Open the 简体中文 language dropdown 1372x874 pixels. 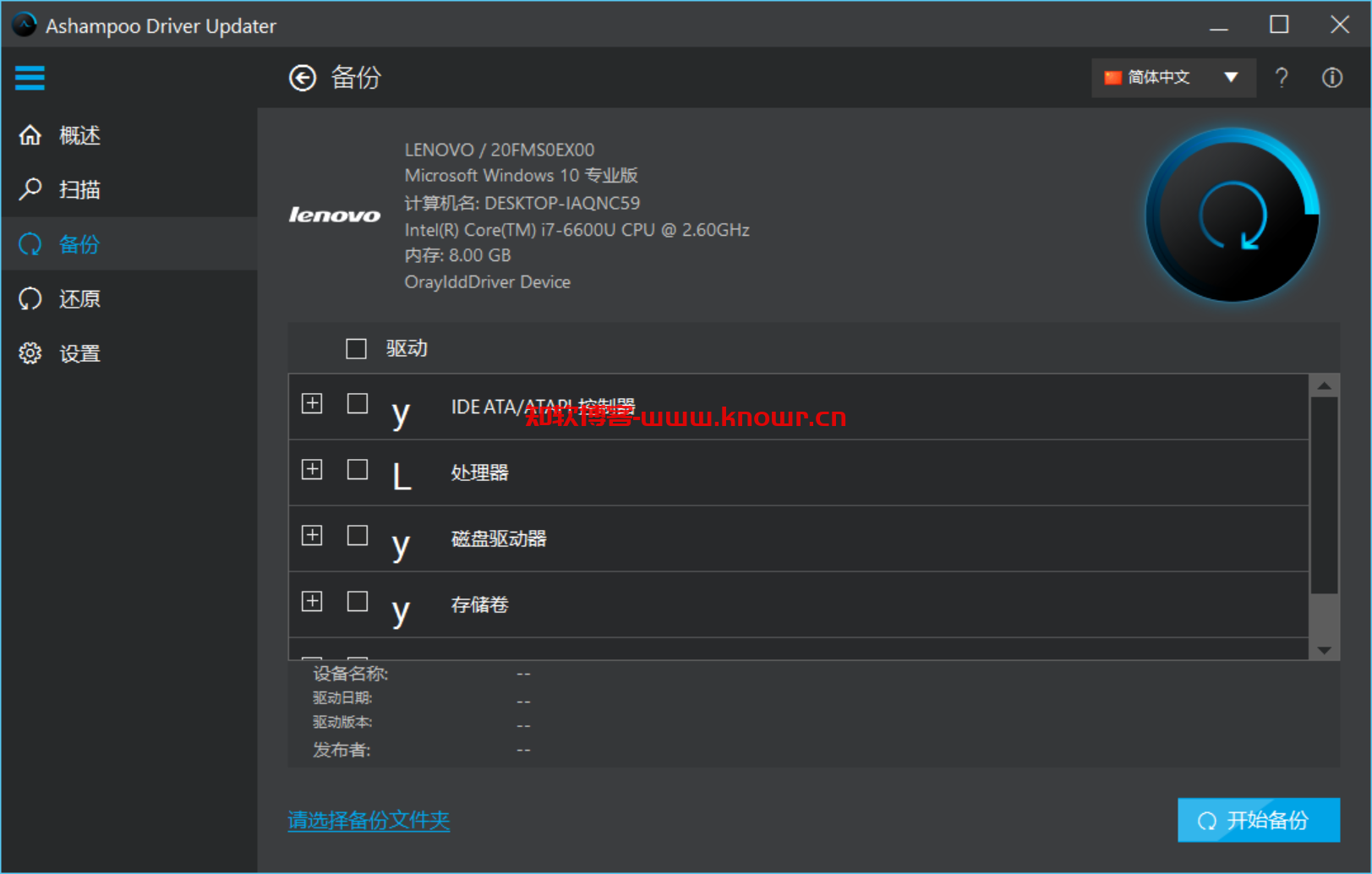pos(1173,78)
